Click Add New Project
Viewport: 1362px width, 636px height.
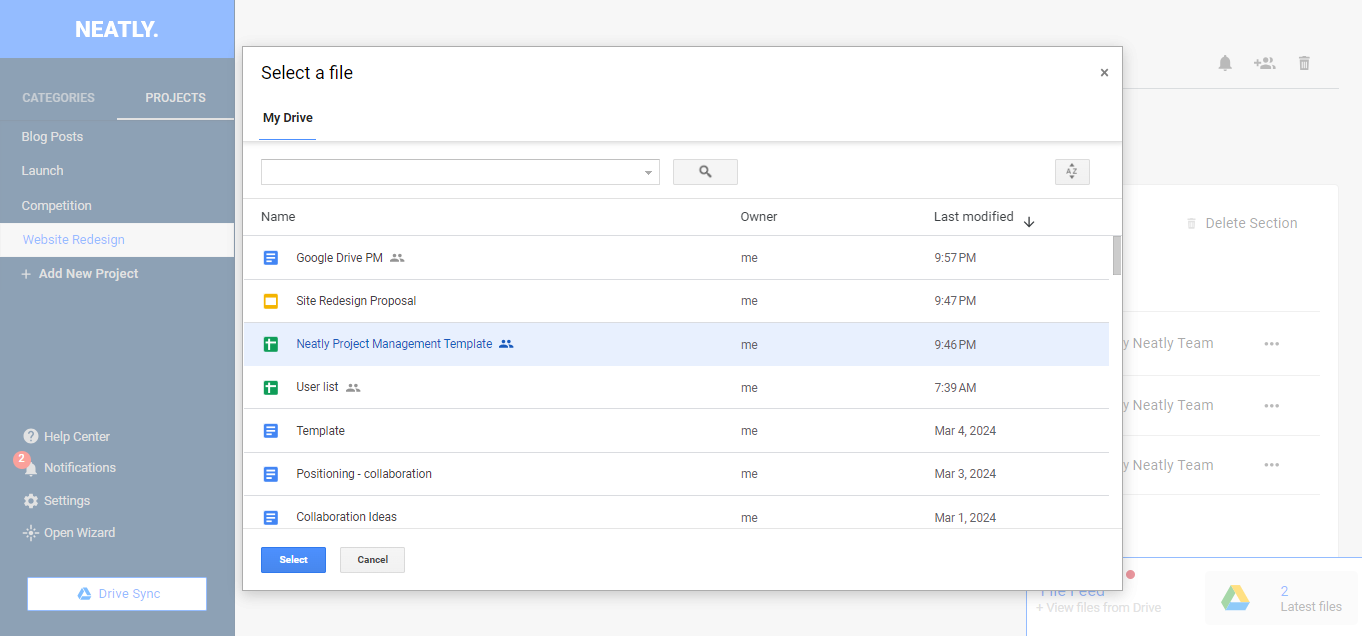click(80, 274)
